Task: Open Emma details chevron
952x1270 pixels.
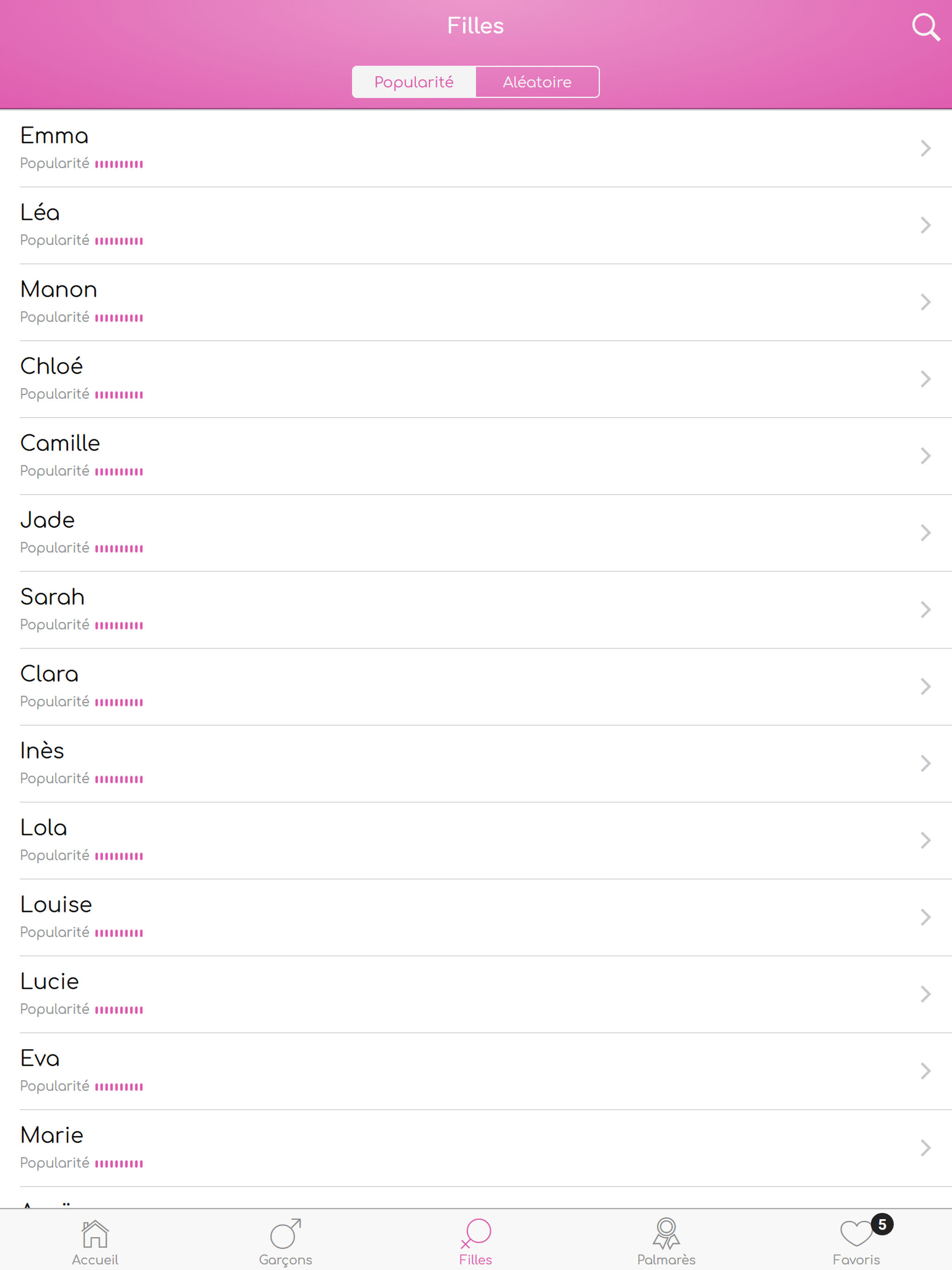Action: click(x=925, y=148)
